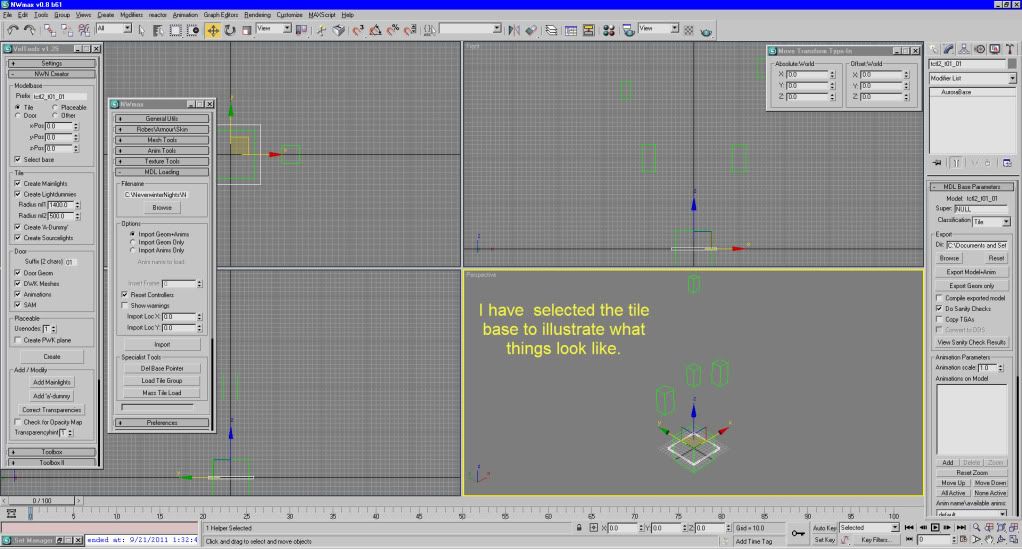1022x549 pixels.
Task: Expand the Mesh Tools rollout in NWmax
Action: [x=164, y=139]
